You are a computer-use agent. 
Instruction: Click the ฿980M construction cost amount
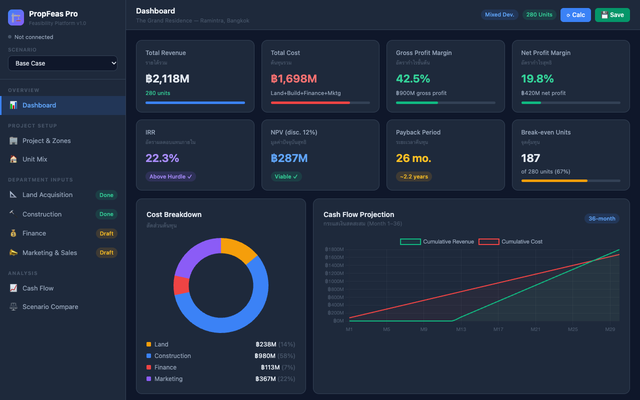tap(265, 356)
